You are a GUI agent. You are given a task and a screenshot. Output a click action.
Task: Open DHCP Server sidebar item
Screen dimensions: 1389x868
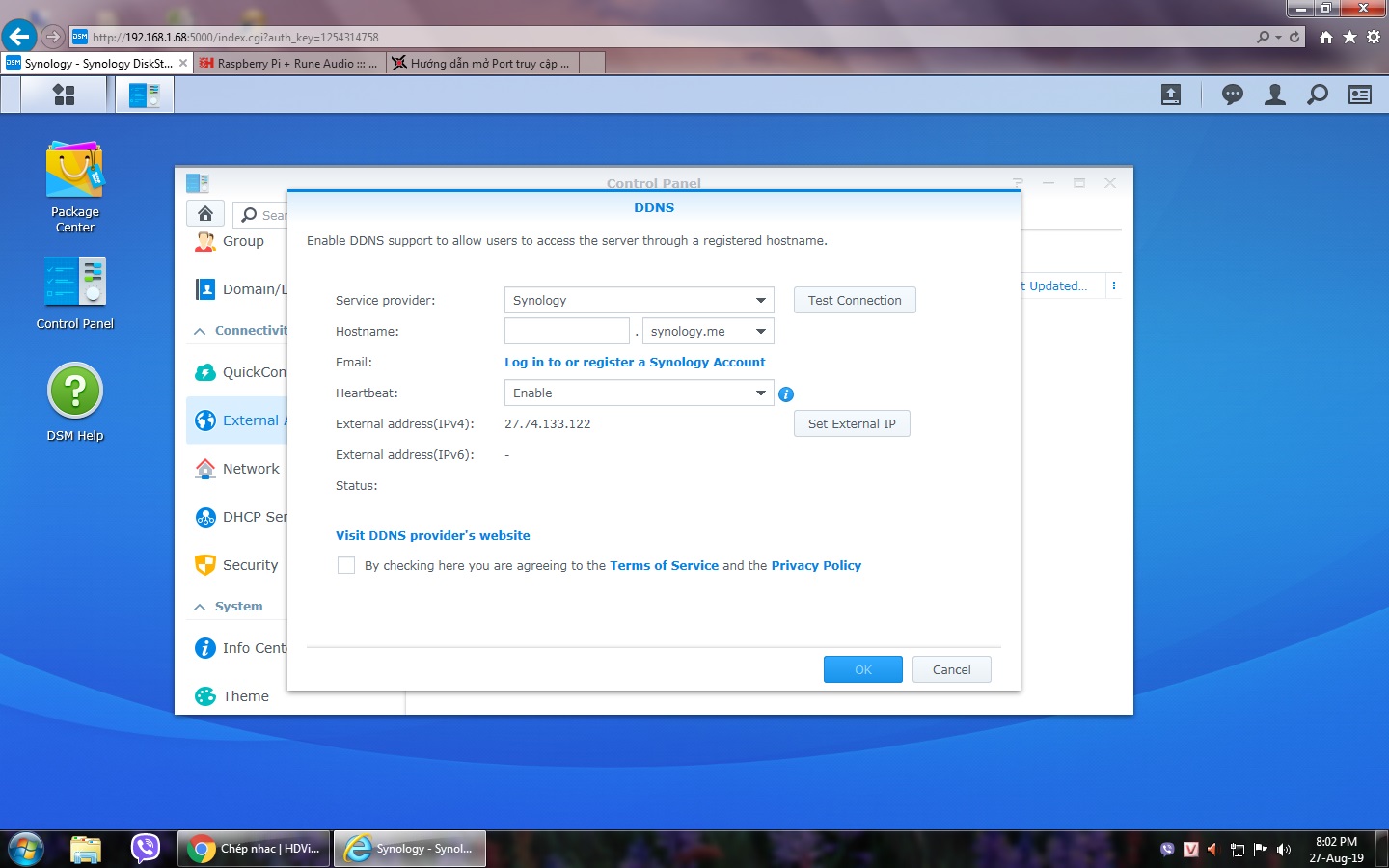click(x=237, y=517)
